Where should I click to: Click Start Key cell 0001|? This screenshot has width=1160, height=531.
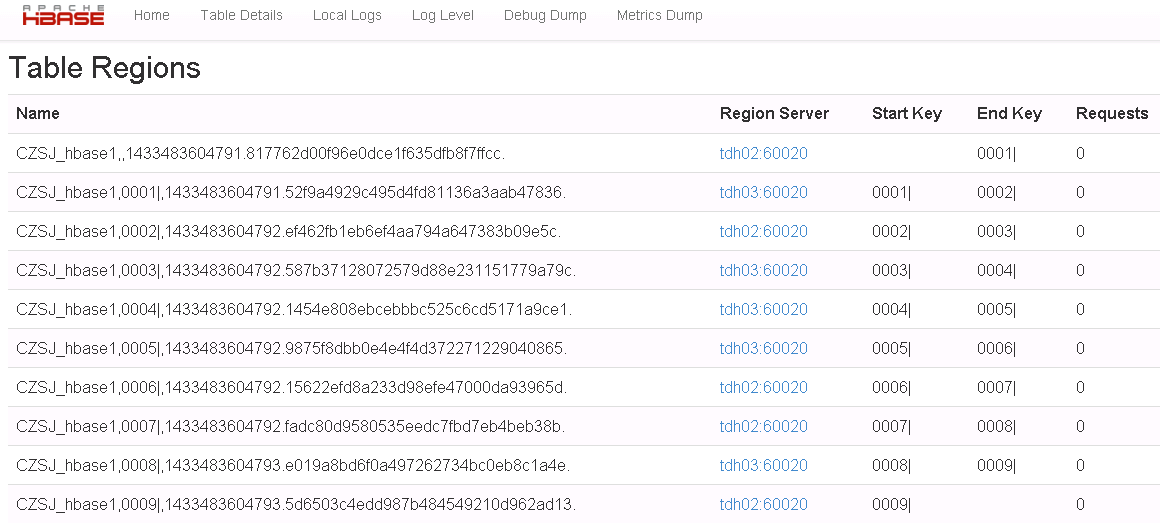pyautogui.click(x=891, y=193)
